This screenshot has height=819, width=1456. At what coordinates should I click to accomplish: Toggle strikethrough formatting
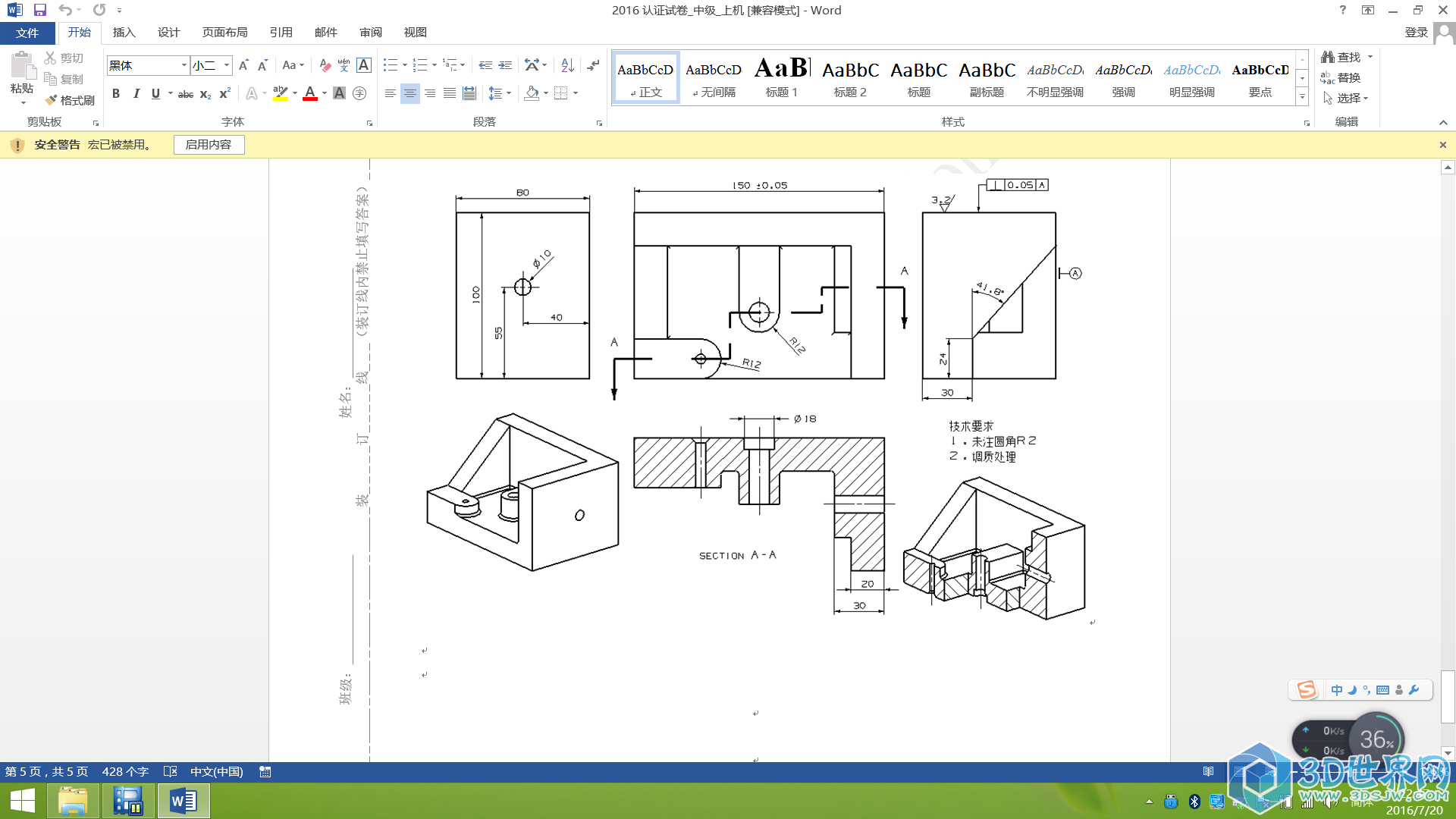[x=185, y=93]
